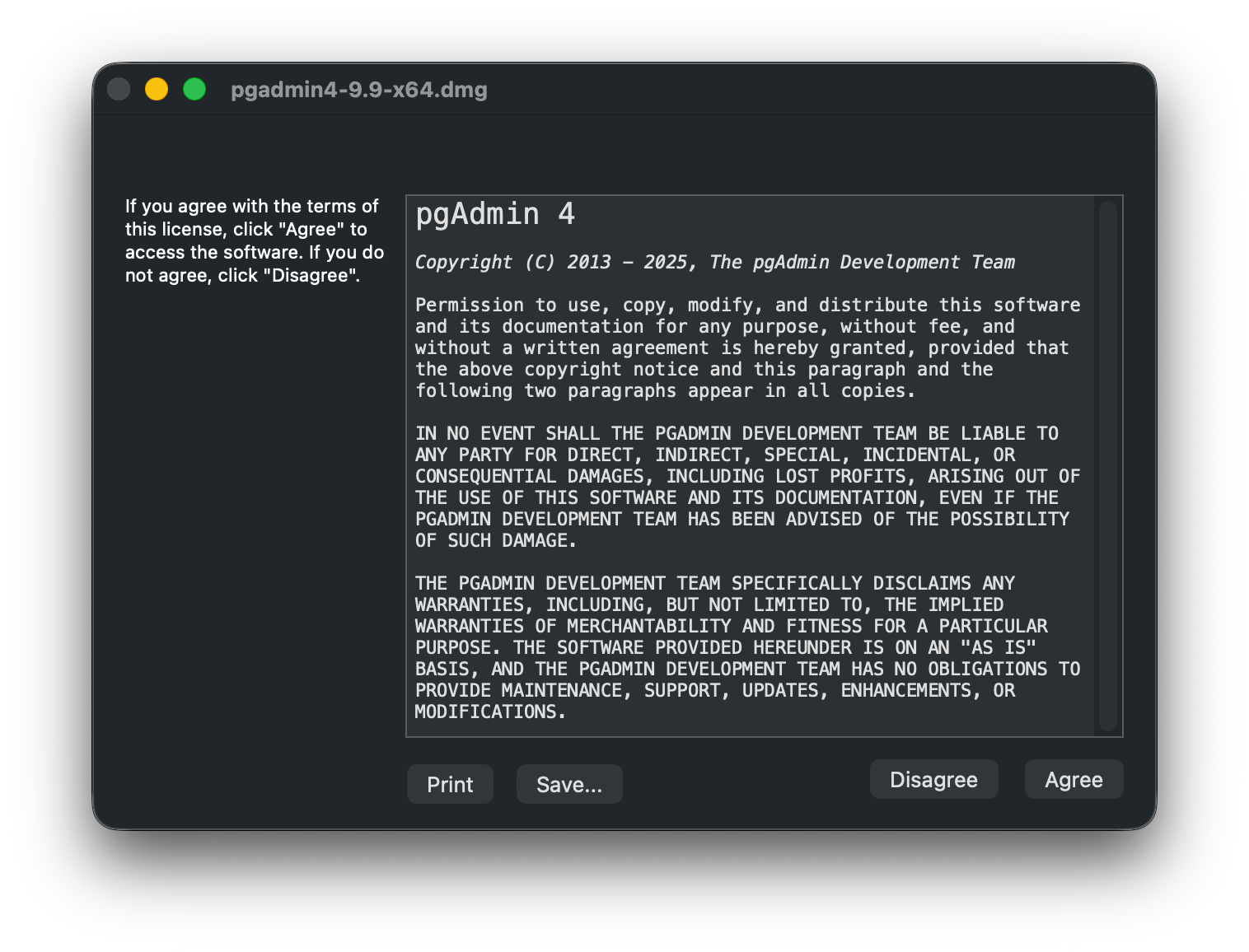Click the "OF SUCH DAMAGE." line
The width and height of the screenshot is (1249, 952).
(x=495, y=540)
